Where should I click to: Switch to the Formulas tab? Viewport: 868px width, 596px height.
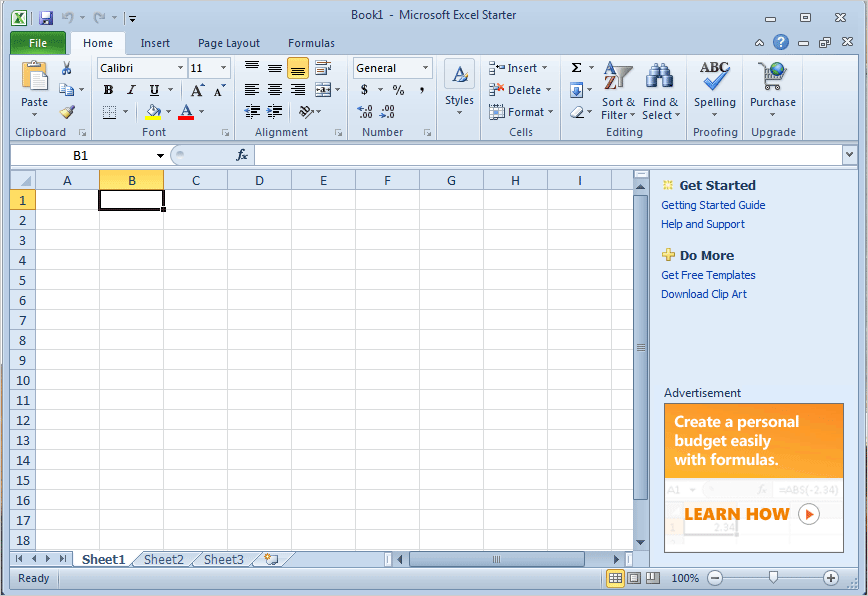pos(311,43)
